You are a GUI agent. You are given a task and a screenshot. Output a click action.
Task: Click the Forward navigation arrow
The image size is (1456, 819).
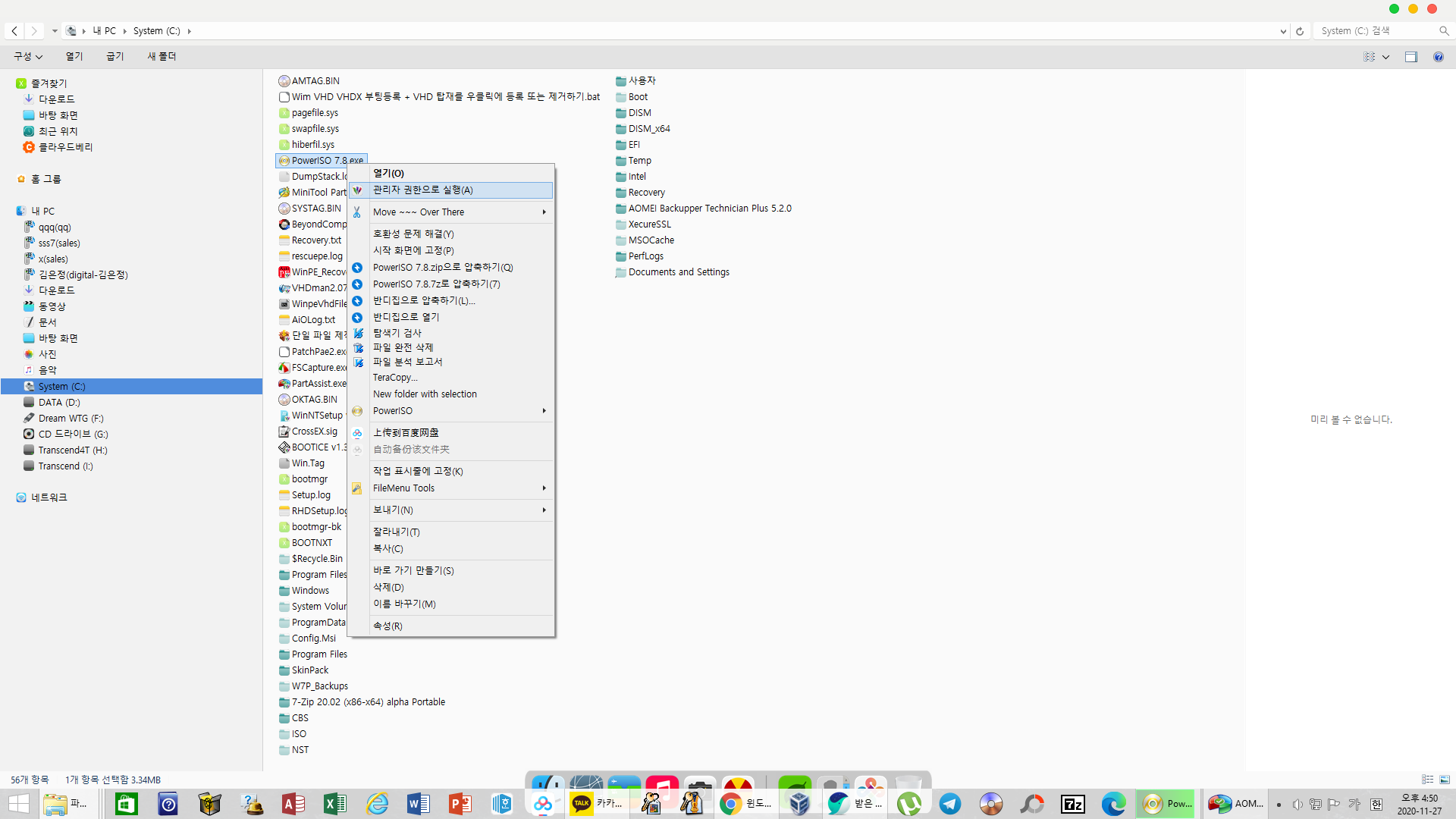pyautogui.click(x=33, y=31)
